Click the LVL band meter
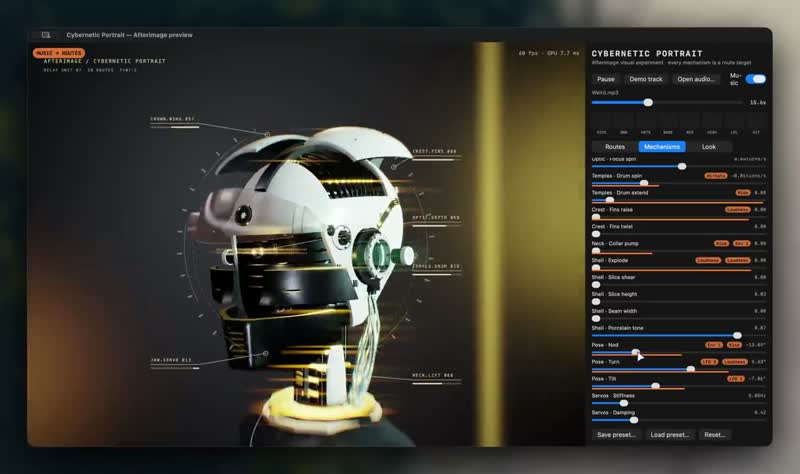The height and width of the screenshot is (474, 800). click(x=734, y=124)
